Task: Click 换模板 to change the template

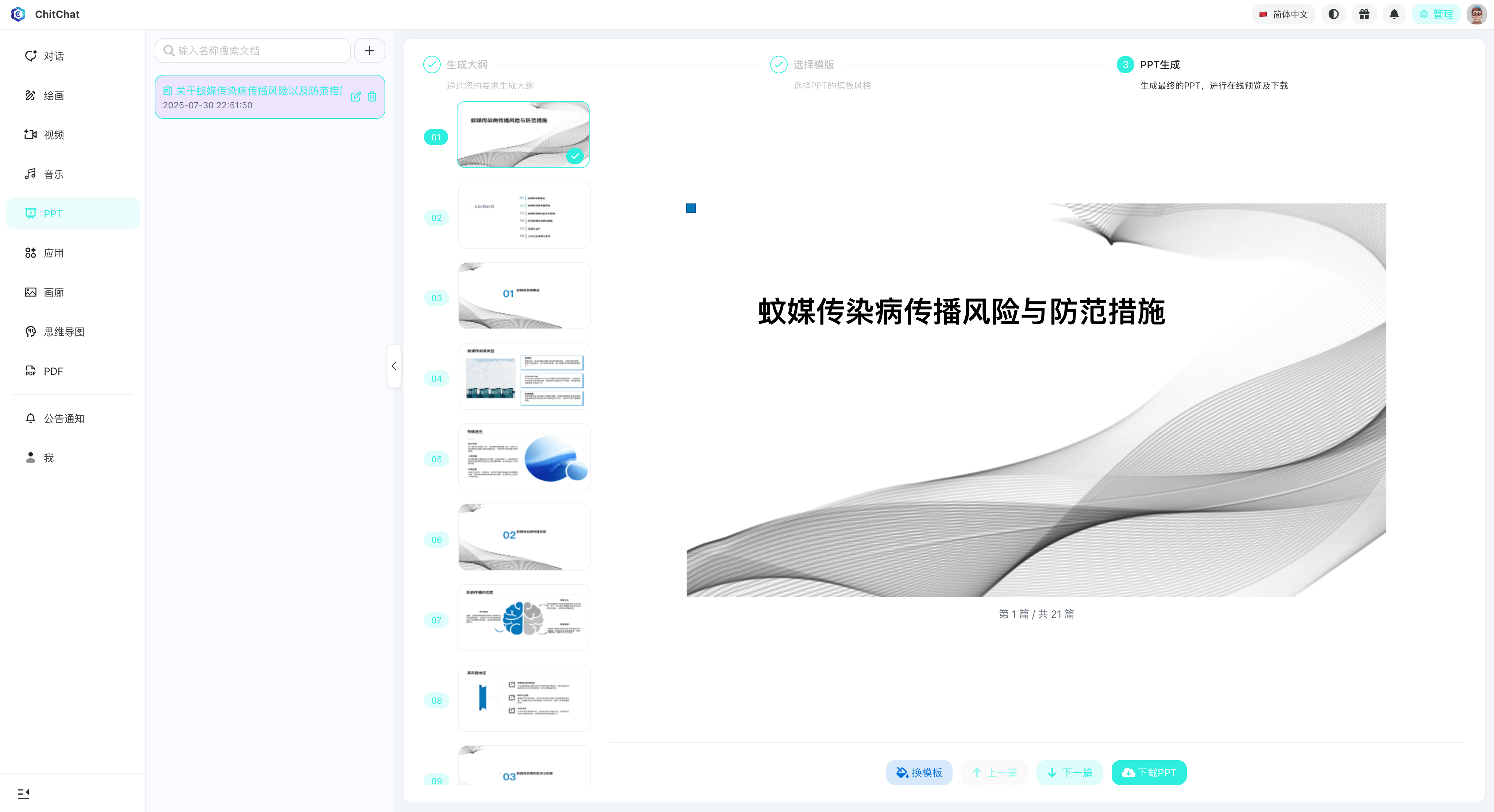Action: click(x=919, y=773)
